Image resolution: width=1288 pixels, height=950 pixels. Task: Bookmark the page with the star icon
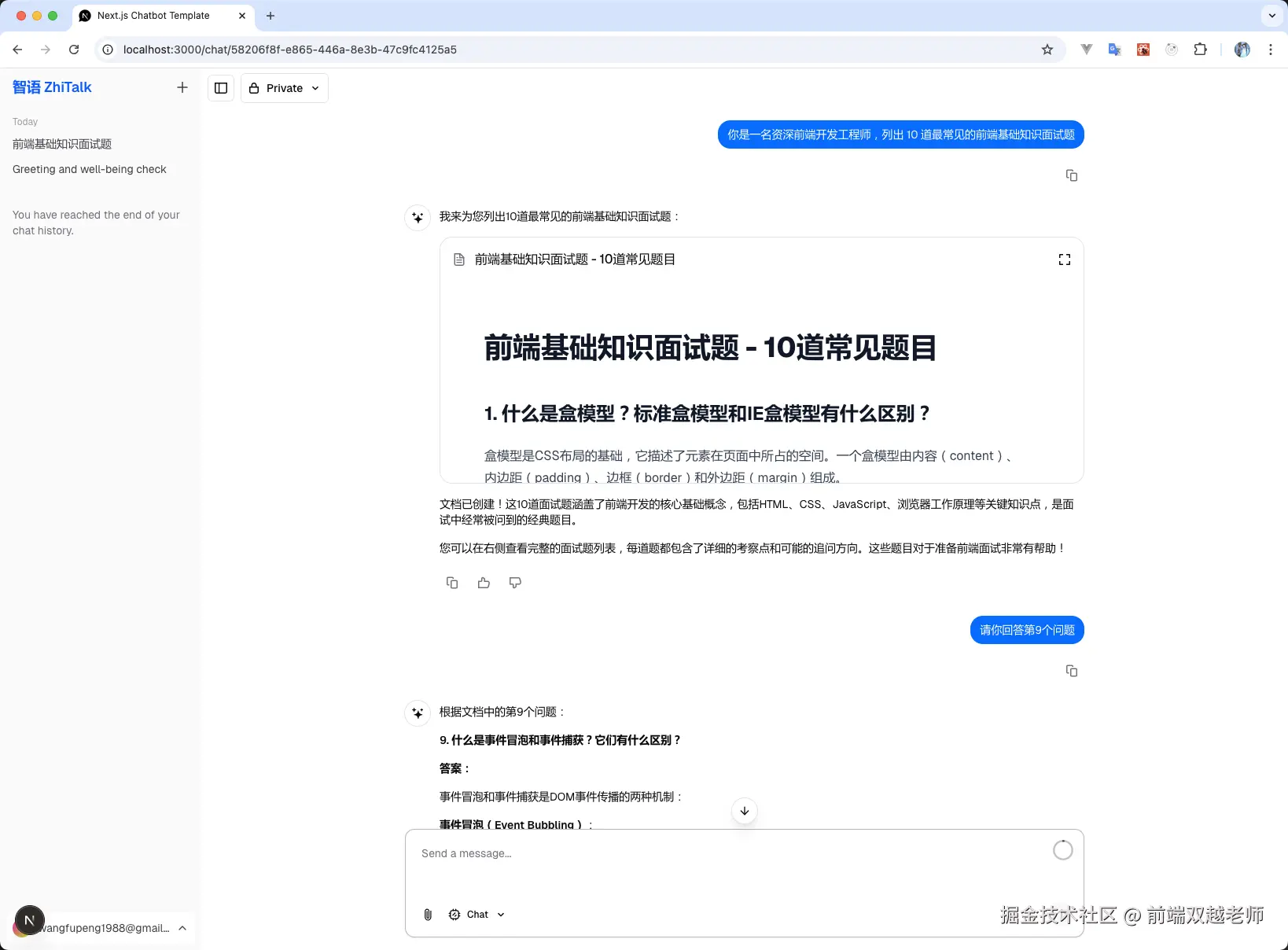pos(1047,50)
